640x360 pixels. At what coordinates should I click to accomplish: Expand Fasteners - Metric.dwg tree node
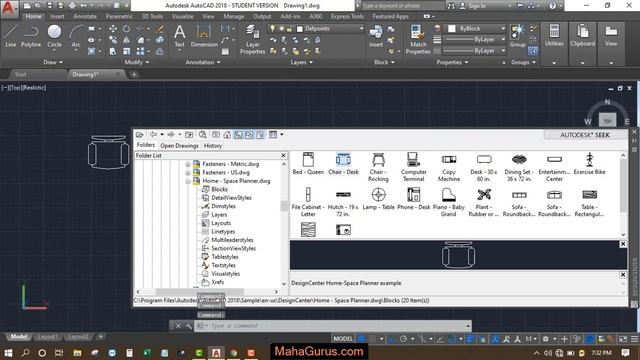tap(188, 164)
